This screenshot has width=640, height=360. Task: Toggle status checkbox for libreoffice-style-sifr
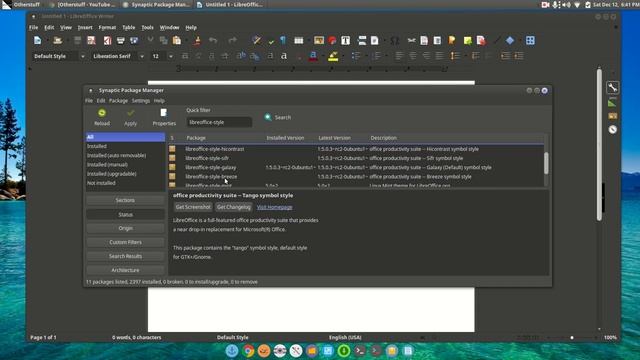click(x=172, y=158)
